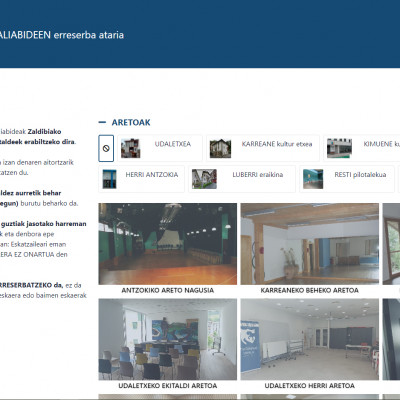Filter by UDALETXEA label
The height and width of the screenshot is (400, 400).
[x=173, y=144]
